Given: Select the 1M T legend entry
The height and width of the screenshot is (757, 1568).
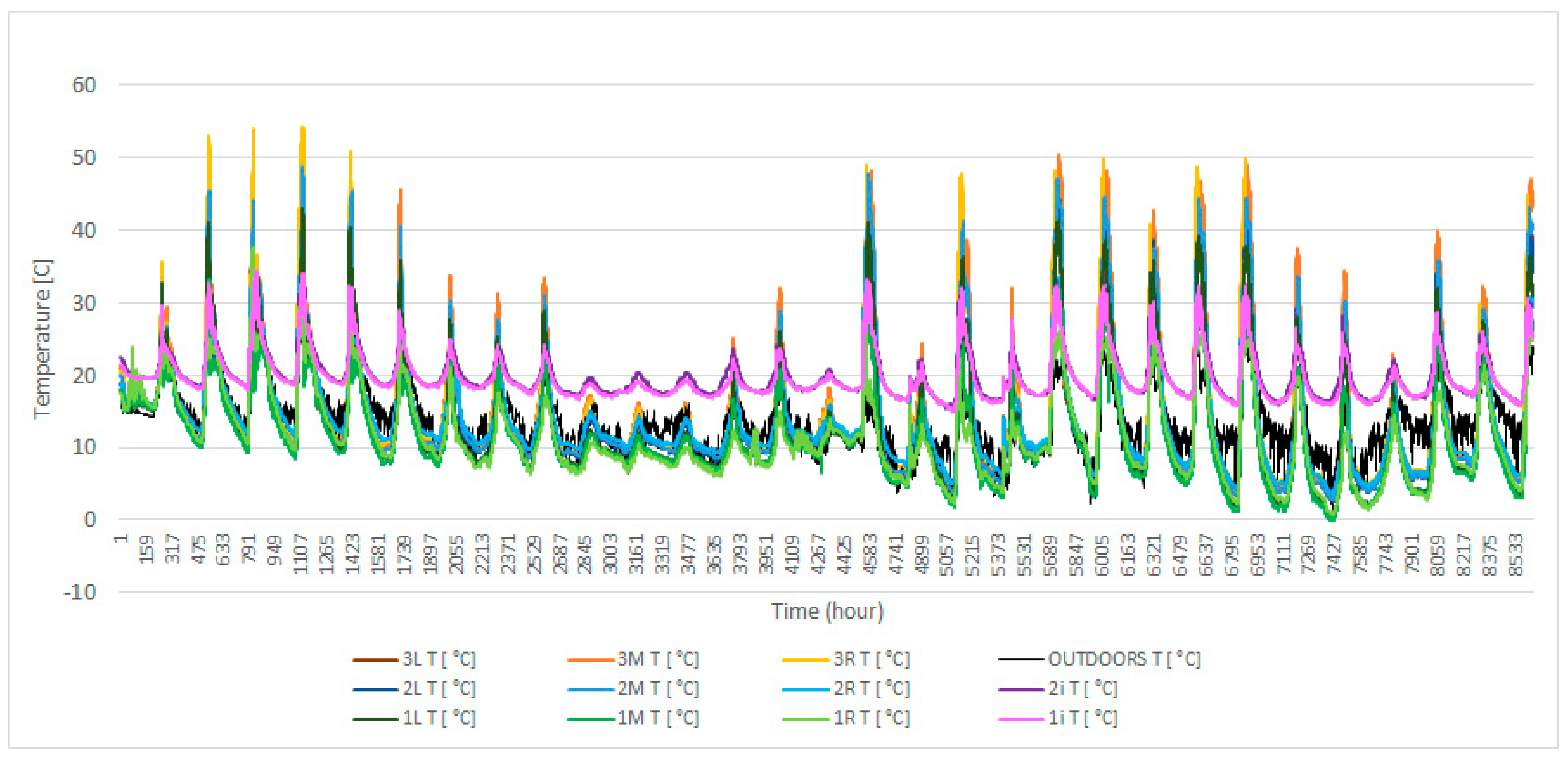Looking at the screenshot, I should click(x=657, y=718).
